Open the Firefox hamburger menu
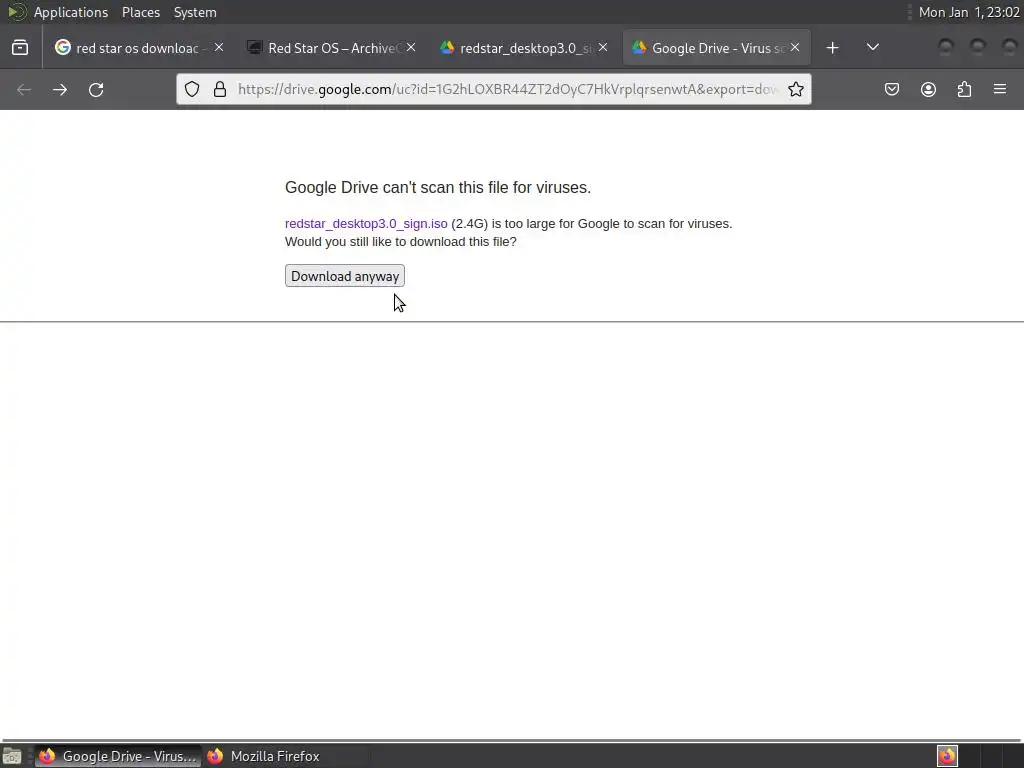Viewport: 1024px width, 768px height. (1000, 89)
